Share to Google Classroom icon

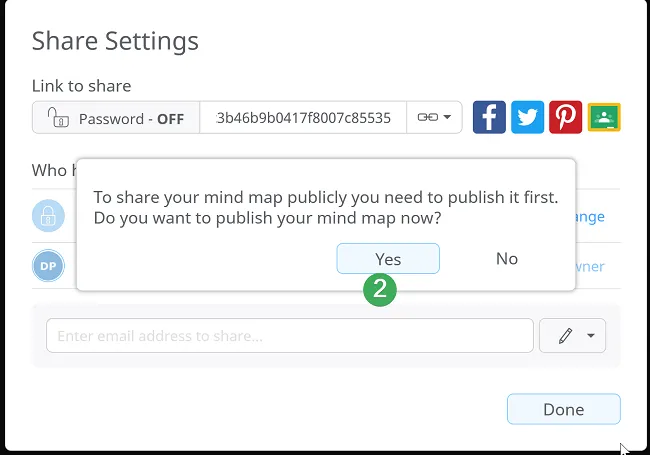(x=604, y=117)
